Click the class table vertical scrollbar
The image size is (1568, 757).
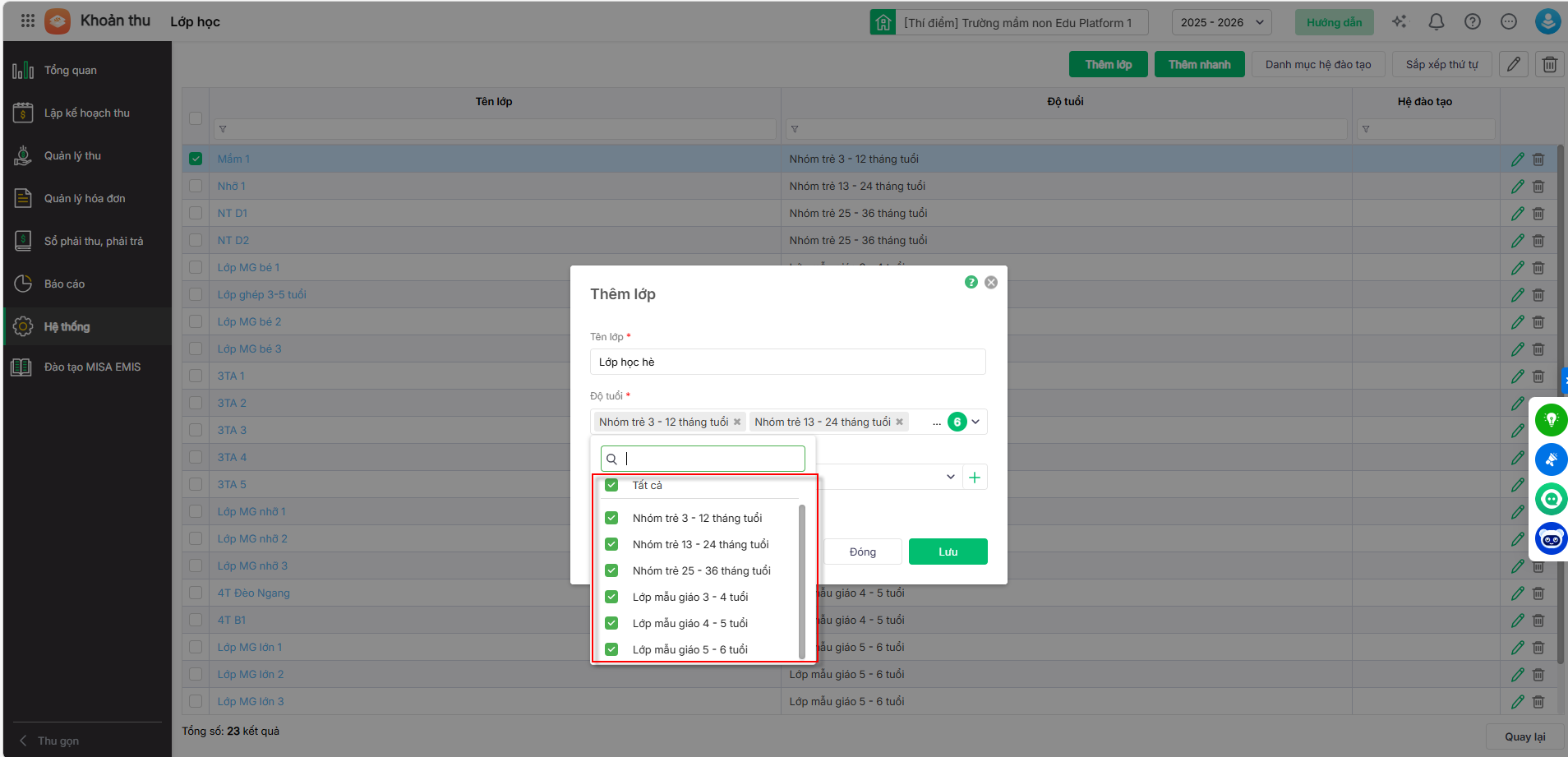(1561, 403)
